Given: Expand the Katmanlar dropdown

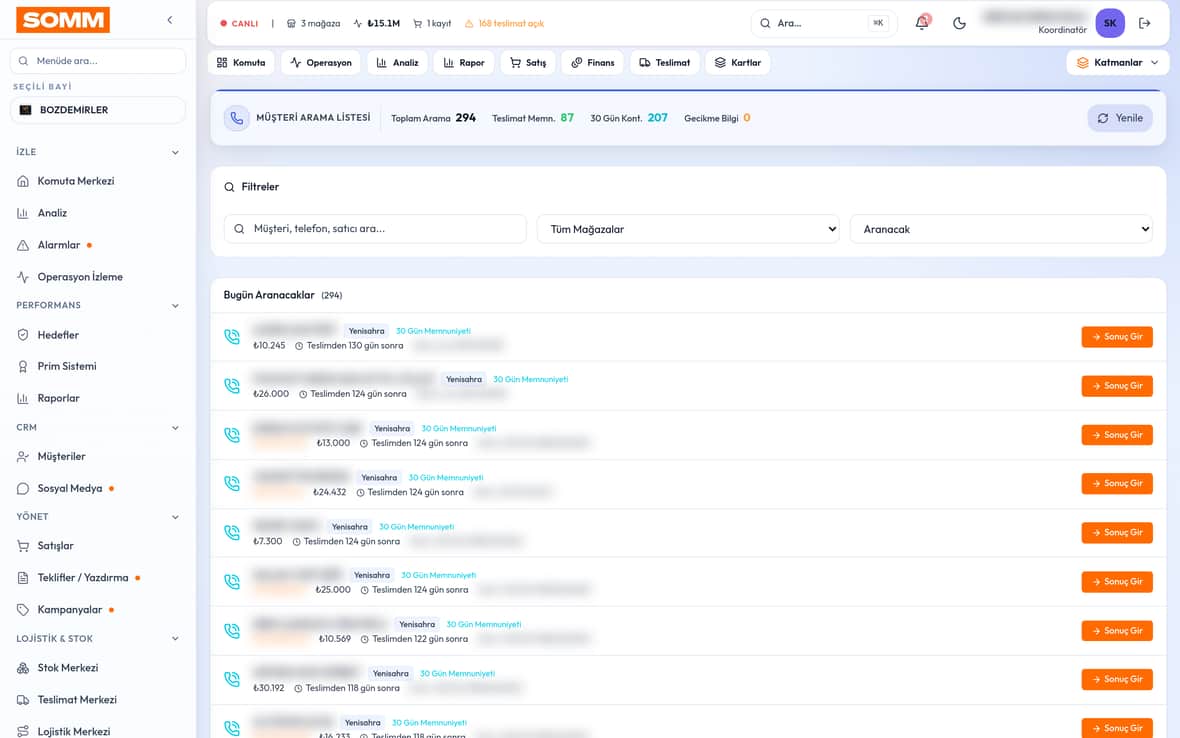Looking at the screenshot, I should [x=1118, y=62].
